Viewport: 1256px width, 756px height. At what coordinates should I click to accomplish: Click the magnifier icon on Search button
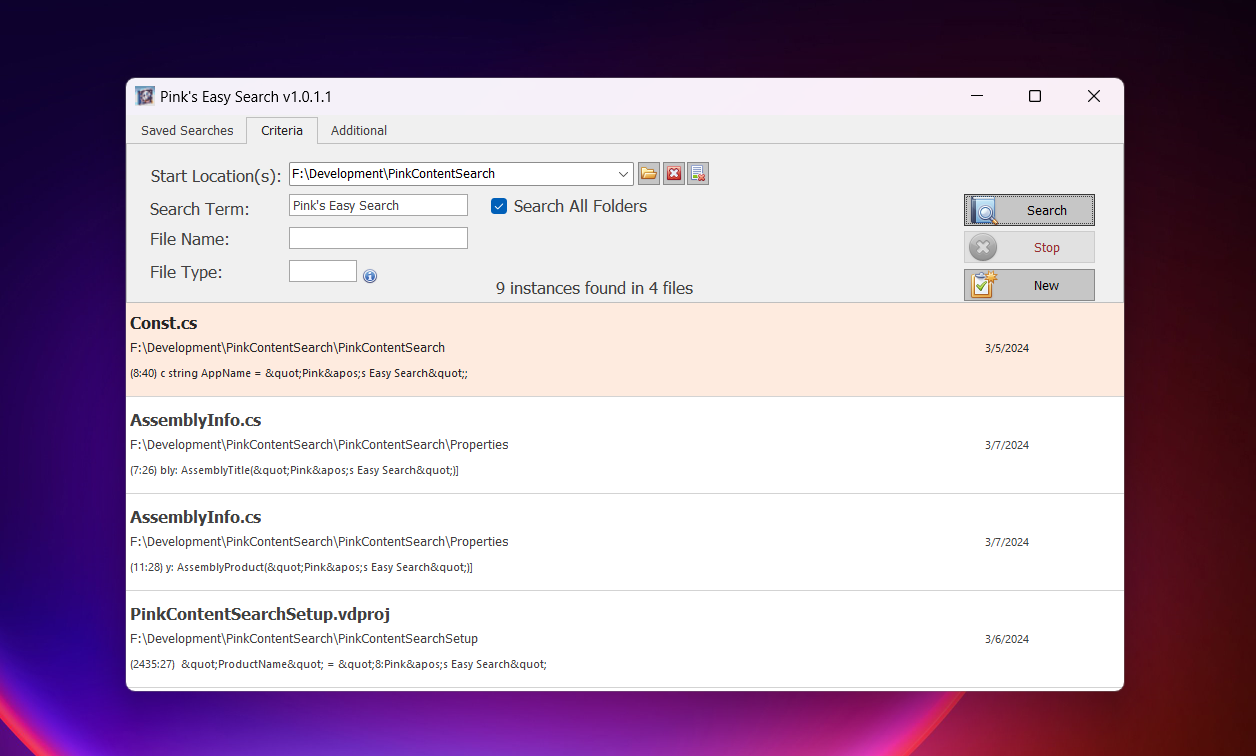[x=984, y=211]
